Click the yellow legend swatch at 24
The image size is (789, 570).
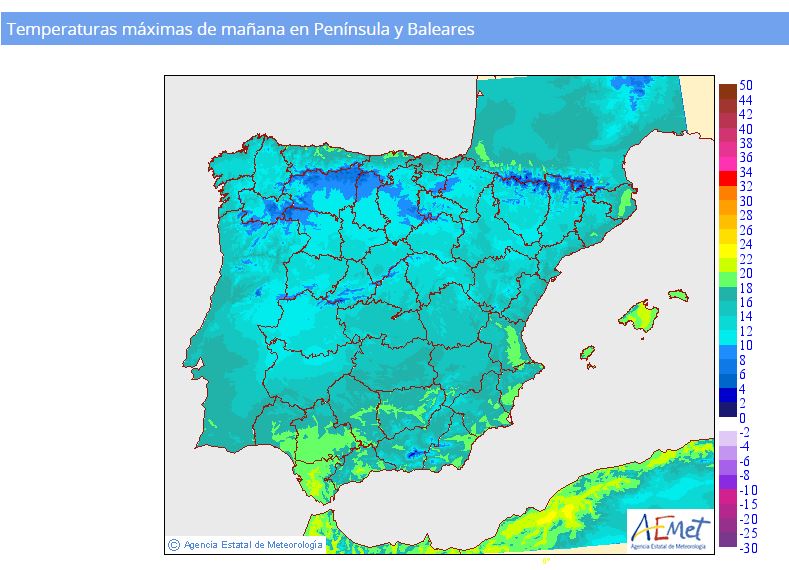coord(727,250)
